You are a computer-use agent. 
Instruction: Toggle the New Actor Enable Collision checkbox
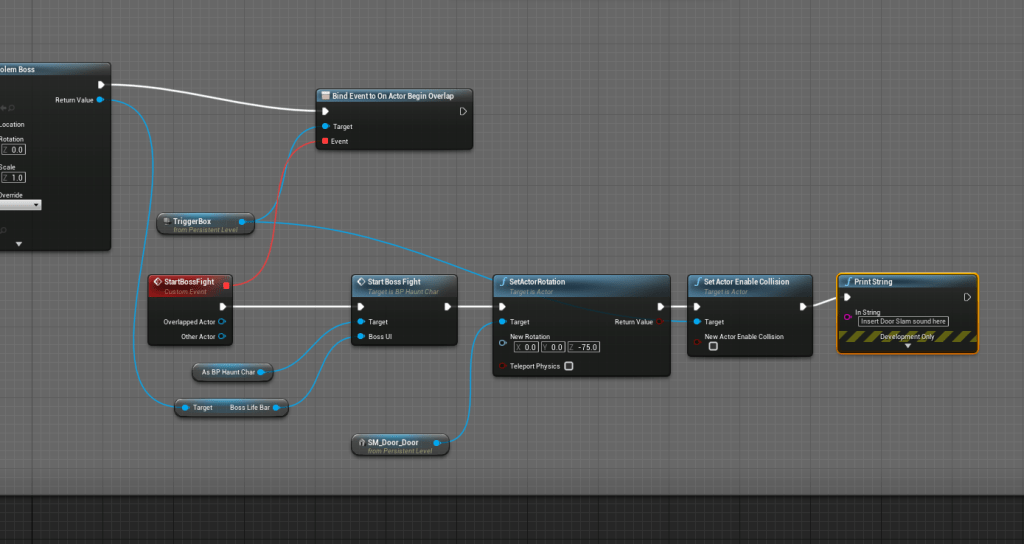pos(713,347)
